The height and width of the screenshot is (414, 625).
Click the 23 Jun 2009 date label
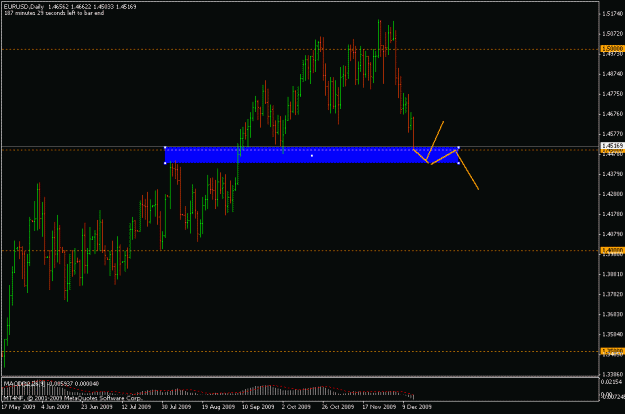(97, 407)
